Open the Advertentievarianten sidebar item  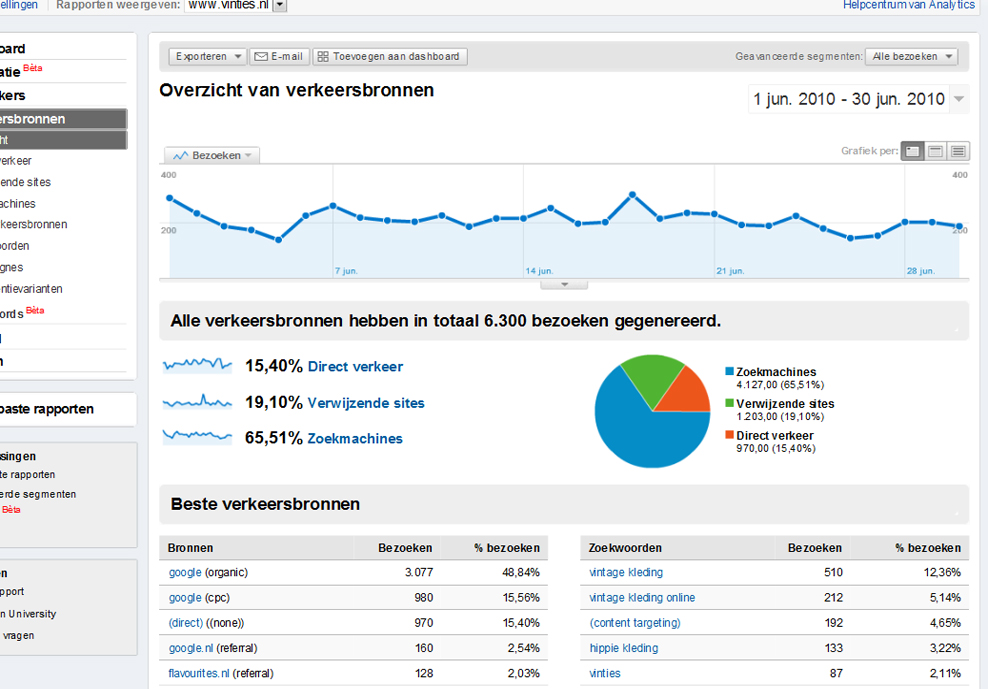[x=31, y=289]
